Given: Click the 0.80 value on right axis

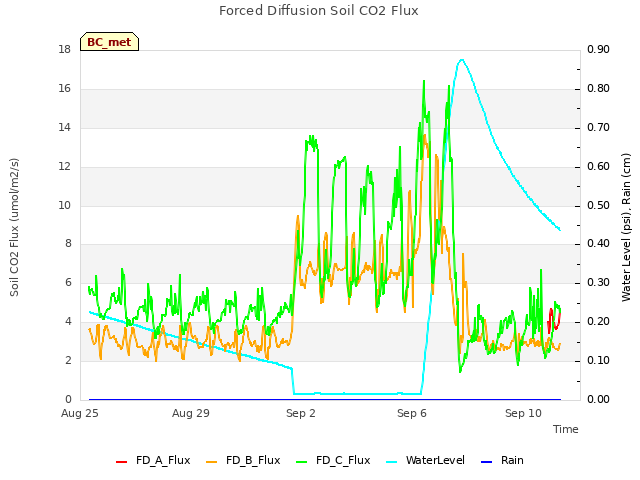Looking at the screenshot, I should coord(598,89).
